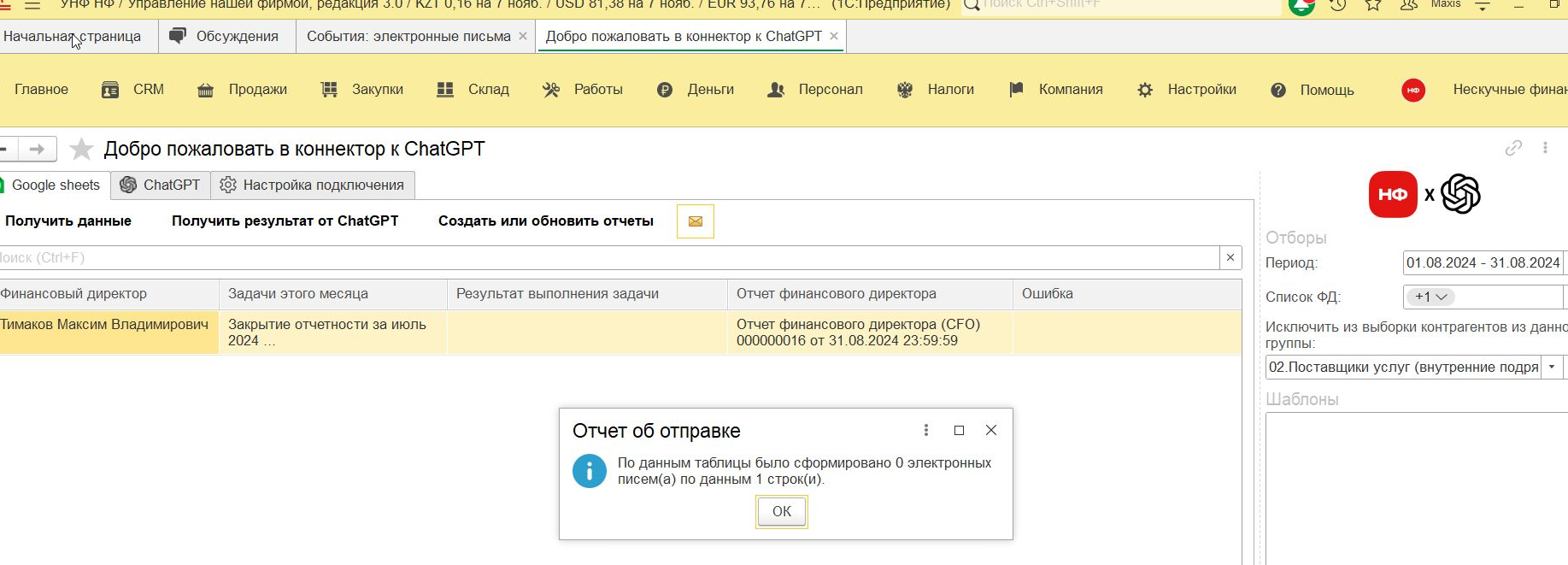The width and height of the screenshot is (1568, 565).
Task: Open the Помощь question mark section
Action: [1312, 90]
